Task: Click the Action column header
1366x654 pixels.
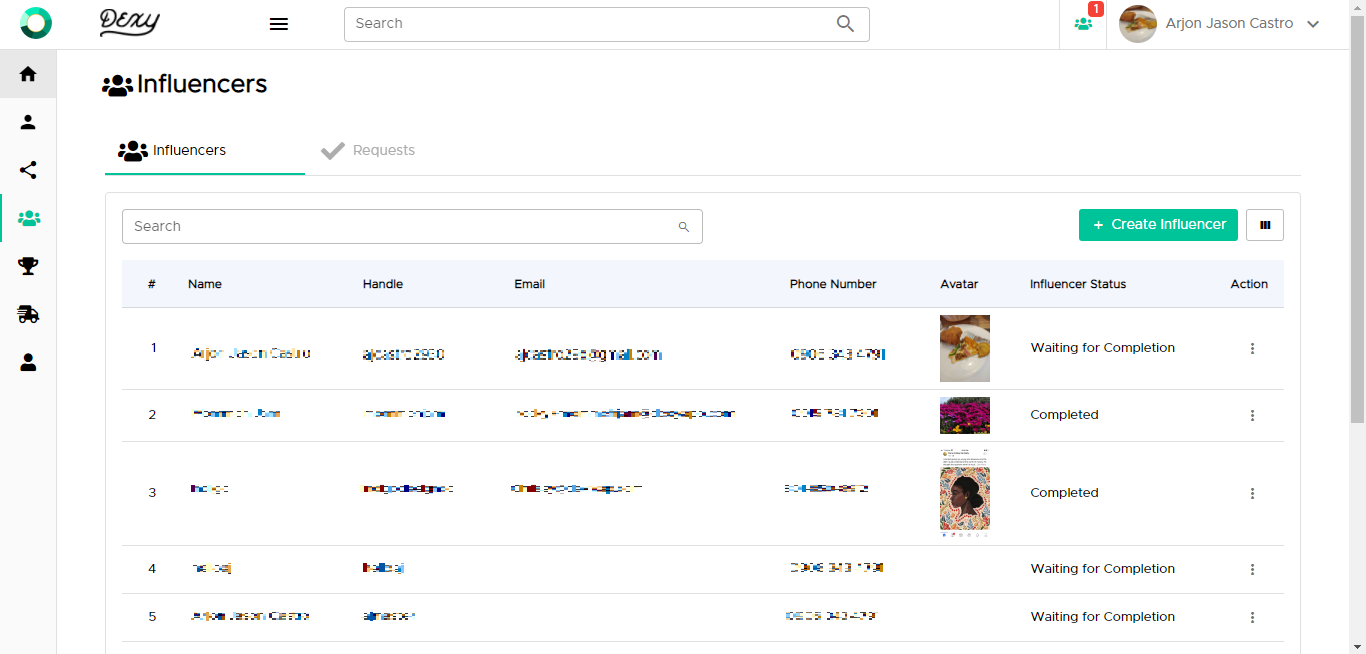Action: point(1249,284)
